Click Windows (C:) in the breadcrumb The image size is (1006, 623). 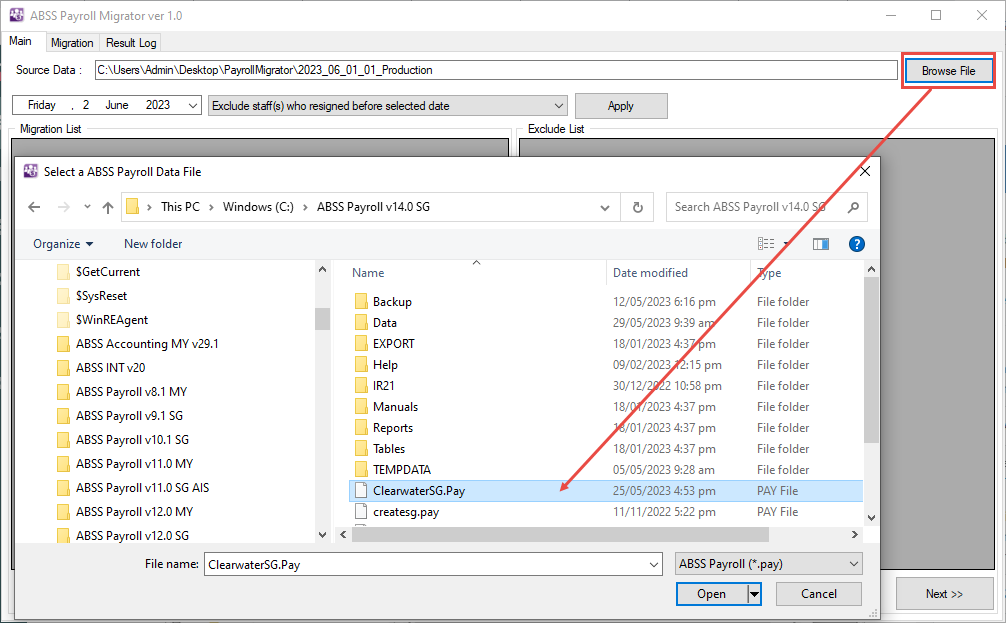(x=258, y=207)
